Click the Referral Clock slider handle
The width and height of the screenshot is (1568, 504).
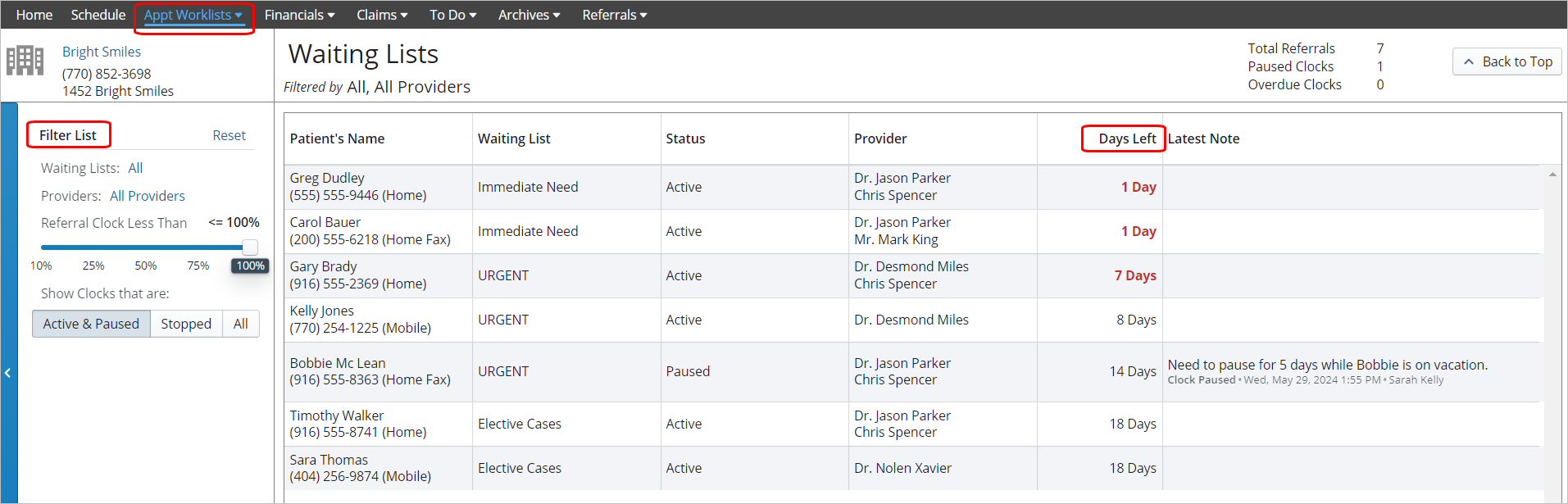(x=250, y=247)
